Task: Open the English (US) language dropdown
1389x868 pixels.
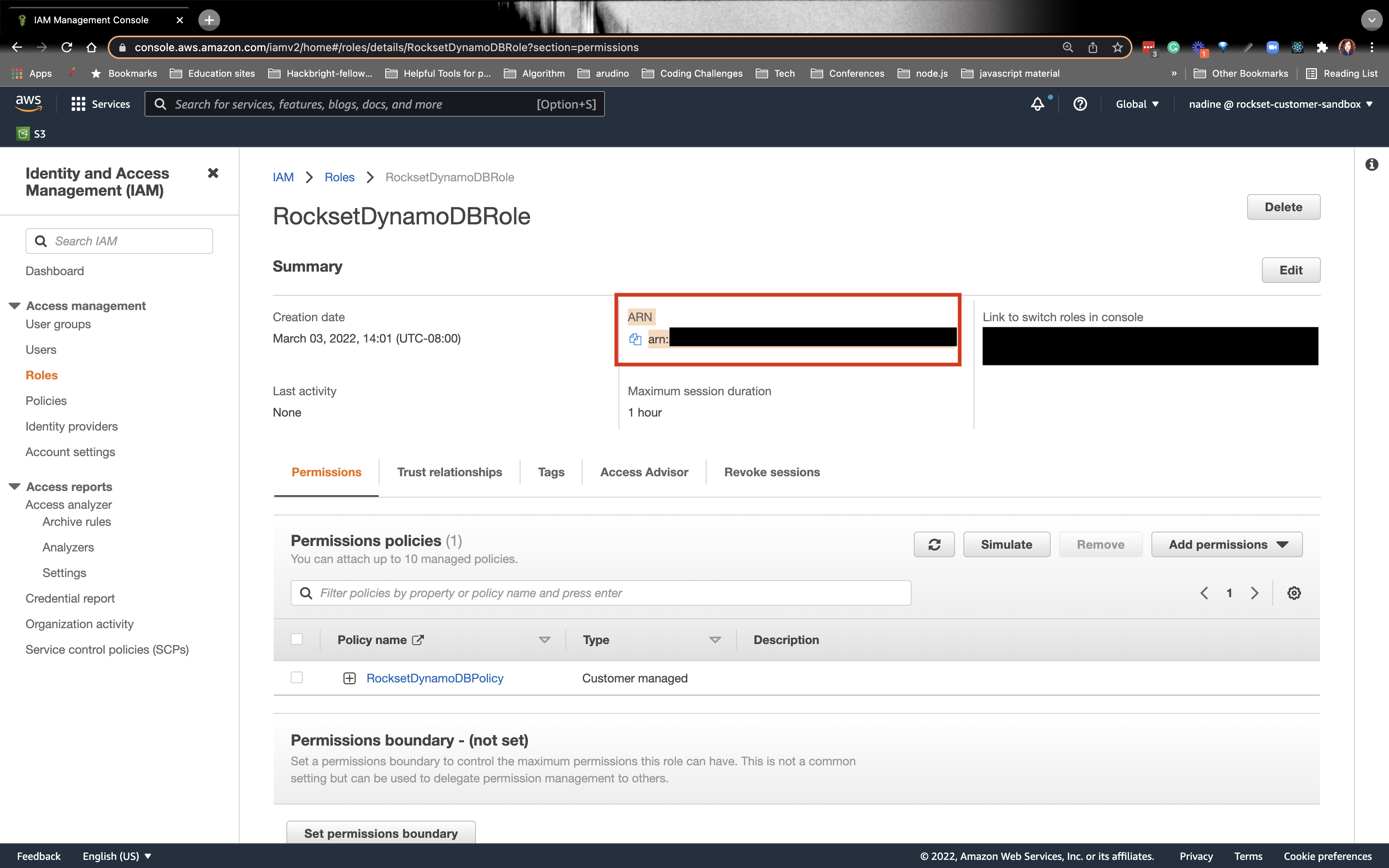Action: (117, 856)
